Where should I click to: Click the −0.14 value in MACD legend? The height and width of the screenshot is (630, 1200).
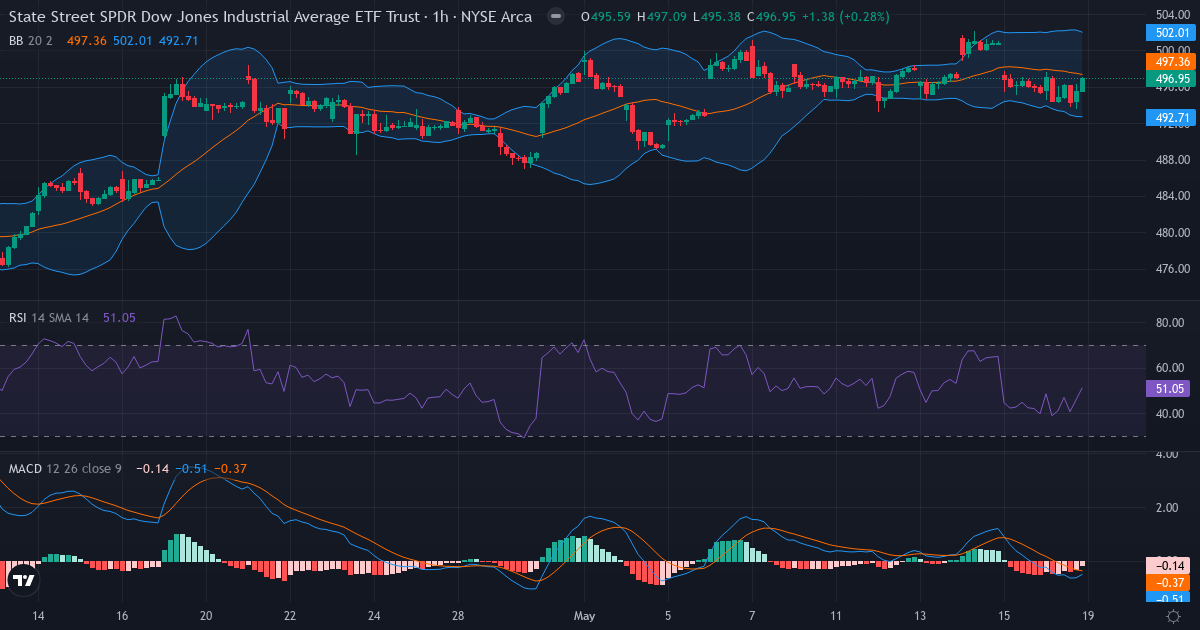pos(152,468)
